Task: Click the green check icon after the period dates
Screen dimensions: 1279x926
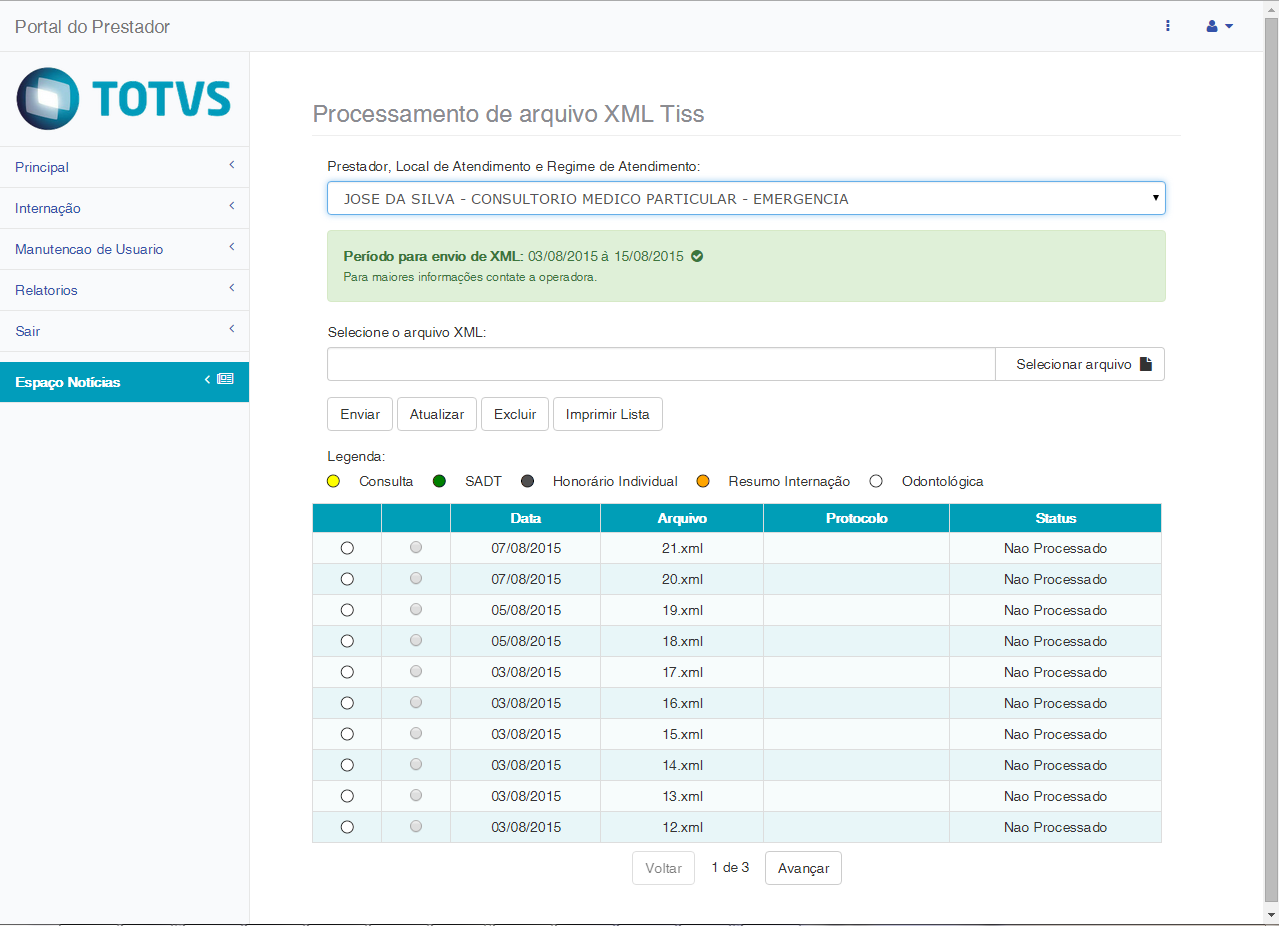Action: (x=697, y=256)
